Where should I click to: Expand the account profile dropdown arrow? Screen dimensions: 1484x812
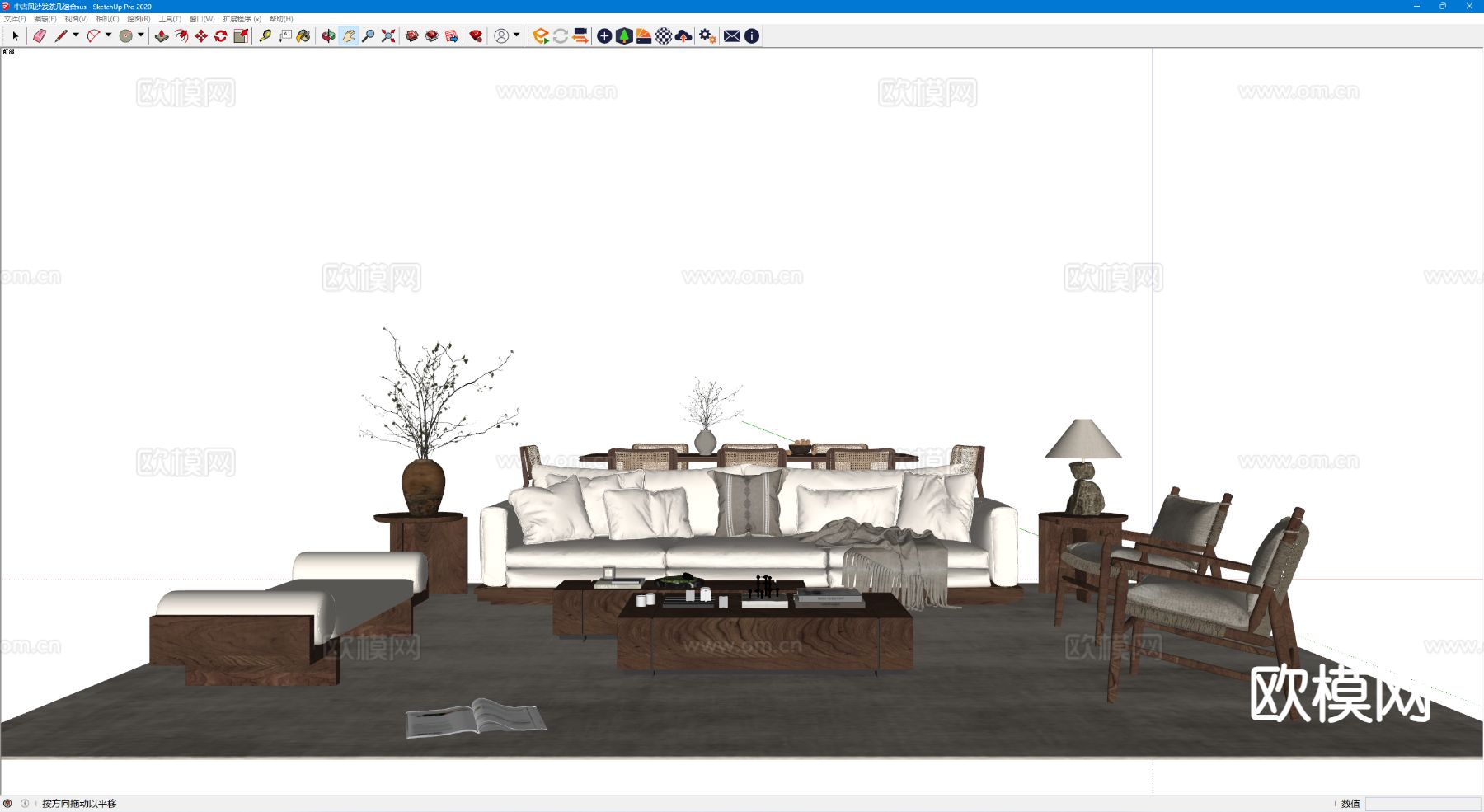pos(517,35)
